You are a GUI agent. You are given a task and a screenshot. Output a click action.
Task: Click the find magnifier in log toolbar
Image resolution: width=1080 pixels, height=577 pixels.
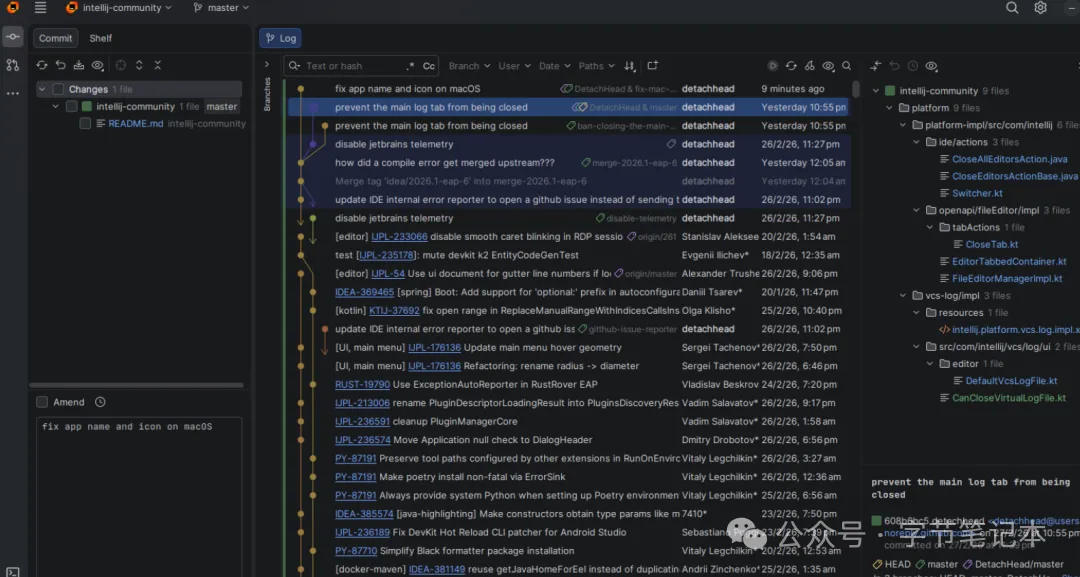(847, 66)
